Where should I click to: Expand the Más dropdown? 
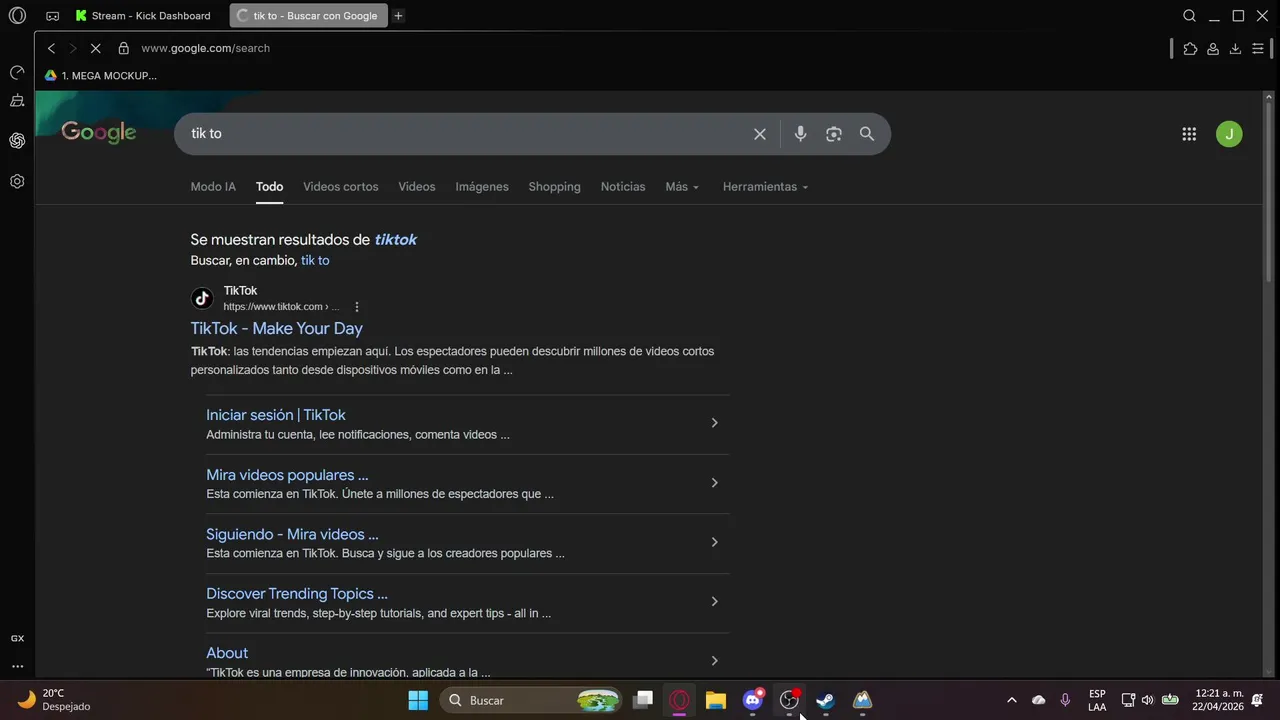(682, 187)
